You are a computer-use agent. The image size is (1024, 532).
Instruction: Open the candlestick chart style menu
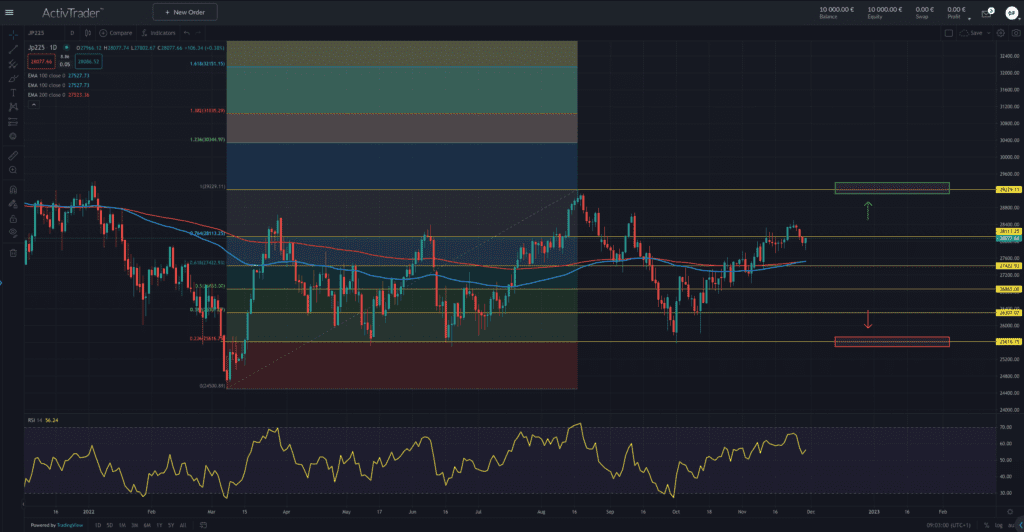coord(88,33)
